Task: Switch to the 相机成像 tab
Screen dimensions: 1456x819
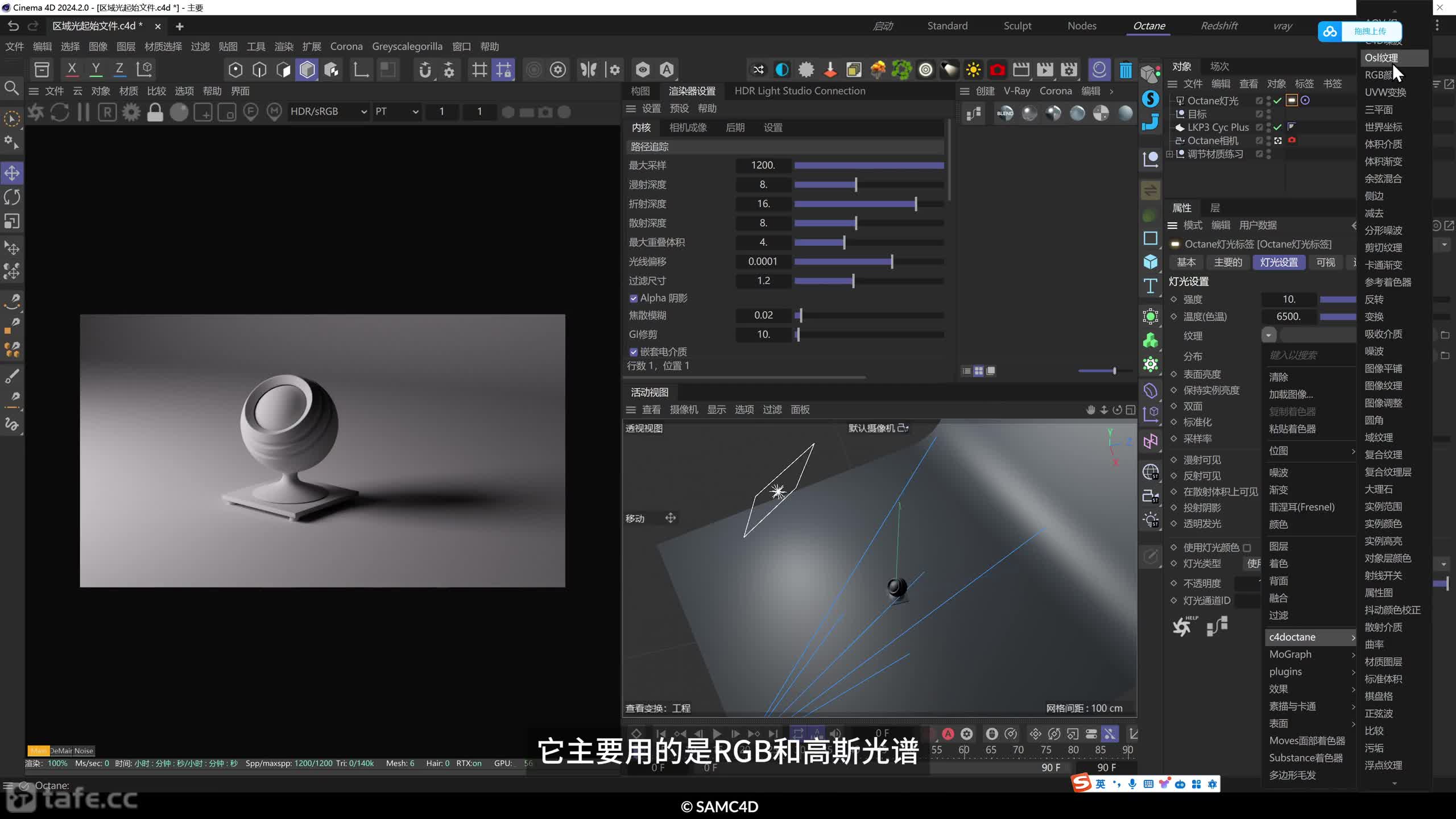Action: click(688, 128)
